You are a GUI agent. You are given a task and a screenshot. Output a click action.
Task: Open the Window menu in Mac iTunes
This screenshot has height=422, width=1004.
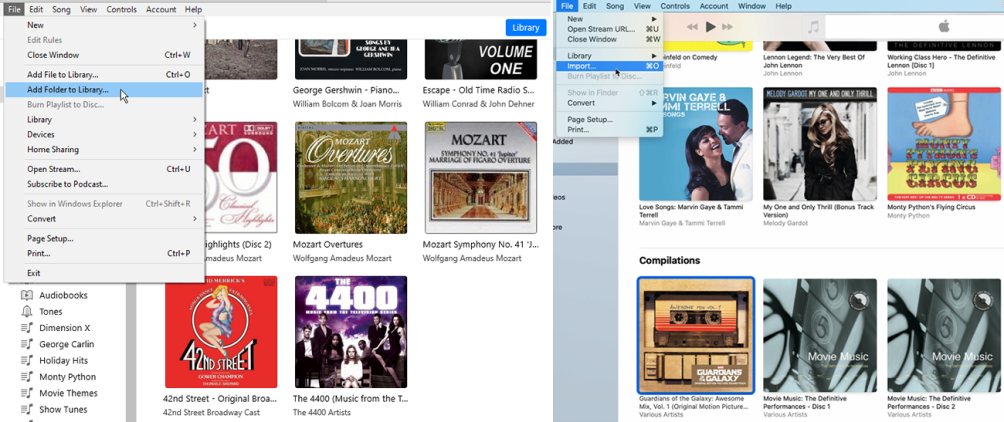[x=751, y=6]
